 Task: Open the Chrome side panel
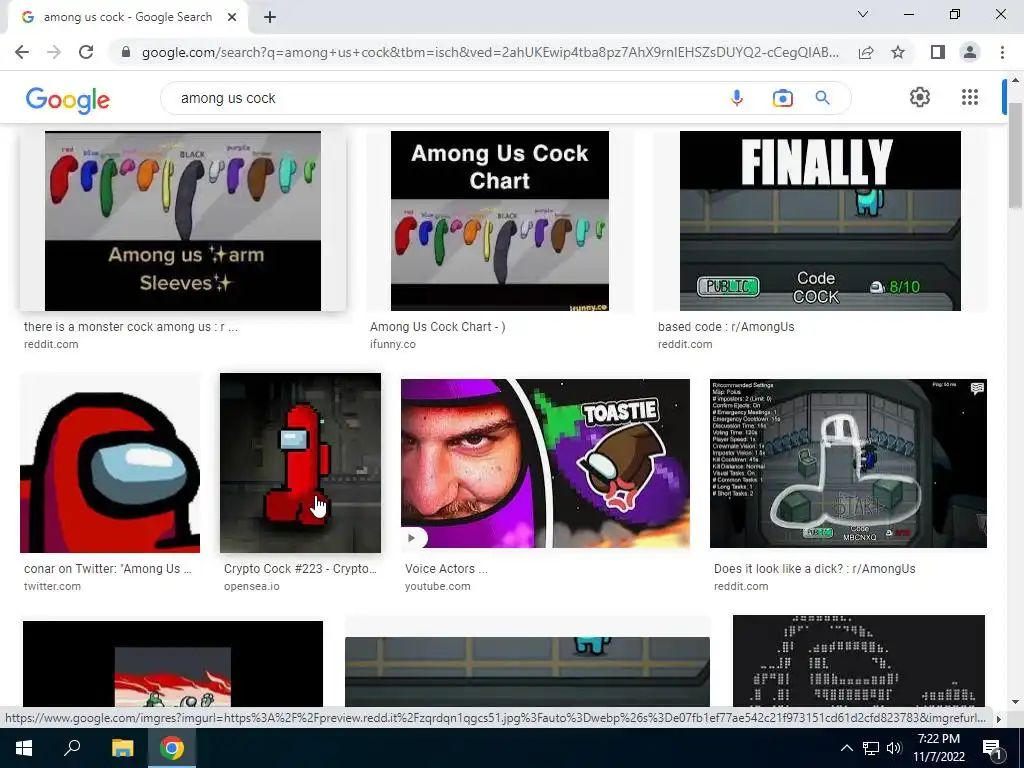coord(938,52)
